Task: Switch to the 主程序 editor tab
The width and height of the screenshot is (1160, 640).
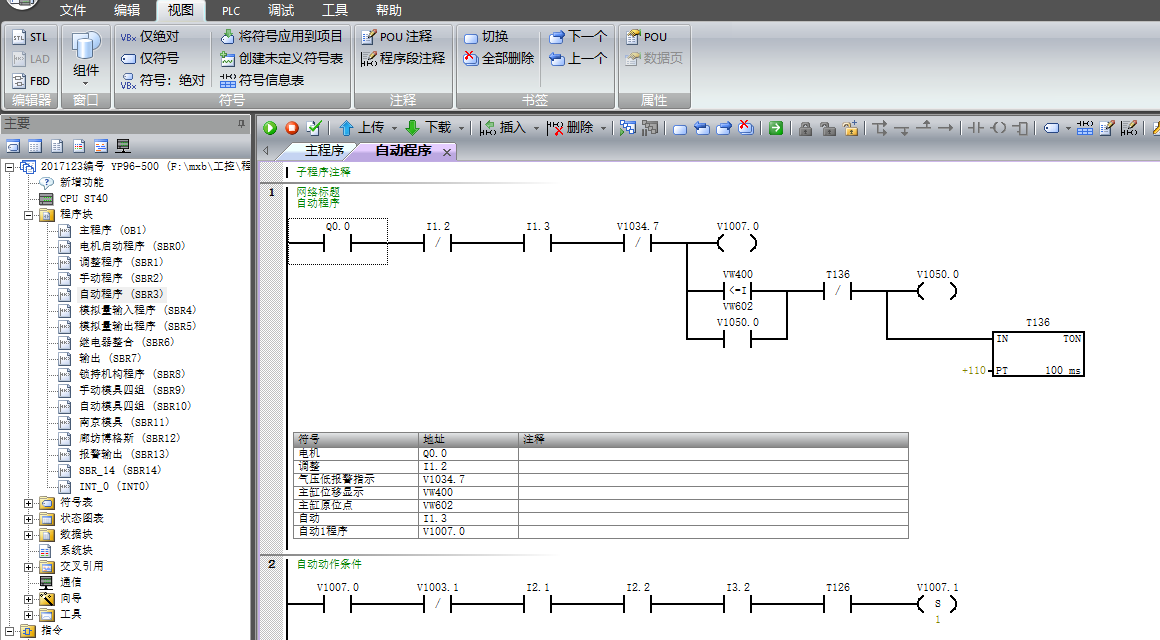Action: pyautogui.click(x=324, y=151)
